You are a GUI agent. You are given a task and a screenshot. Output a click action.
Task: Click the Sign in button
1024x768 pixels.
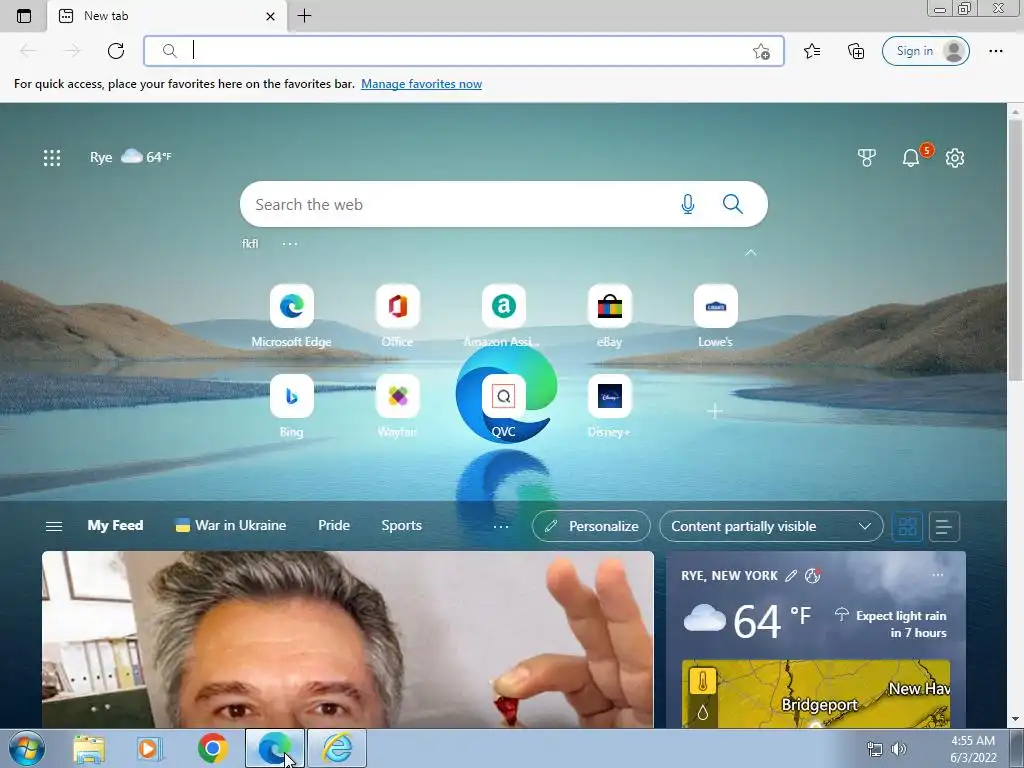point(925,51)
